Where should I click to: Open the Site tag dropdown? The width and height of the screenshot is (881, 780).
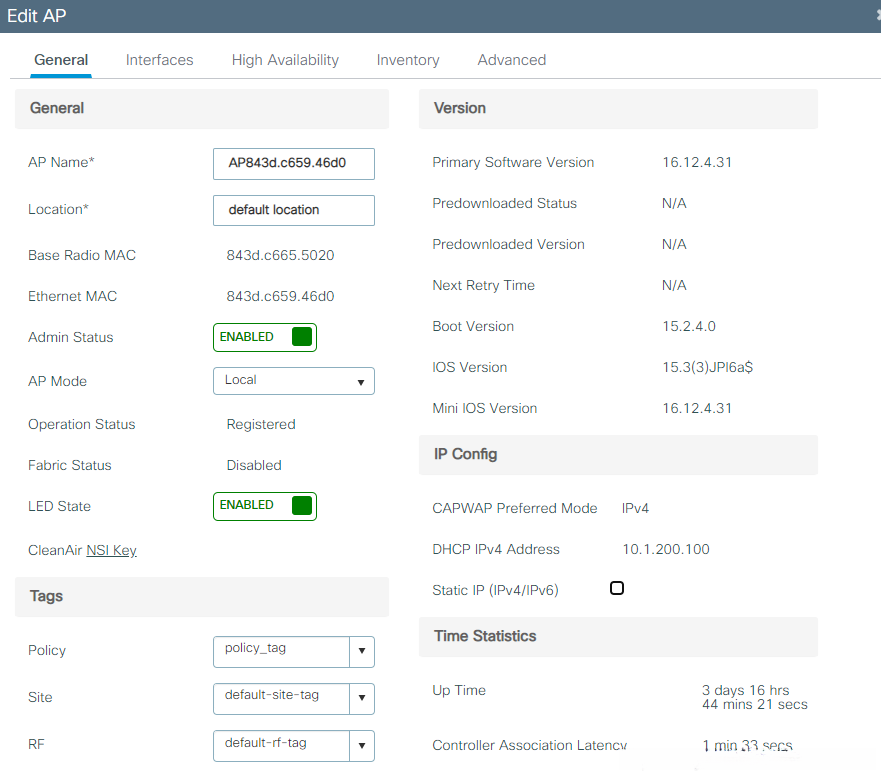pyautogui.click(x=361, y=698)
